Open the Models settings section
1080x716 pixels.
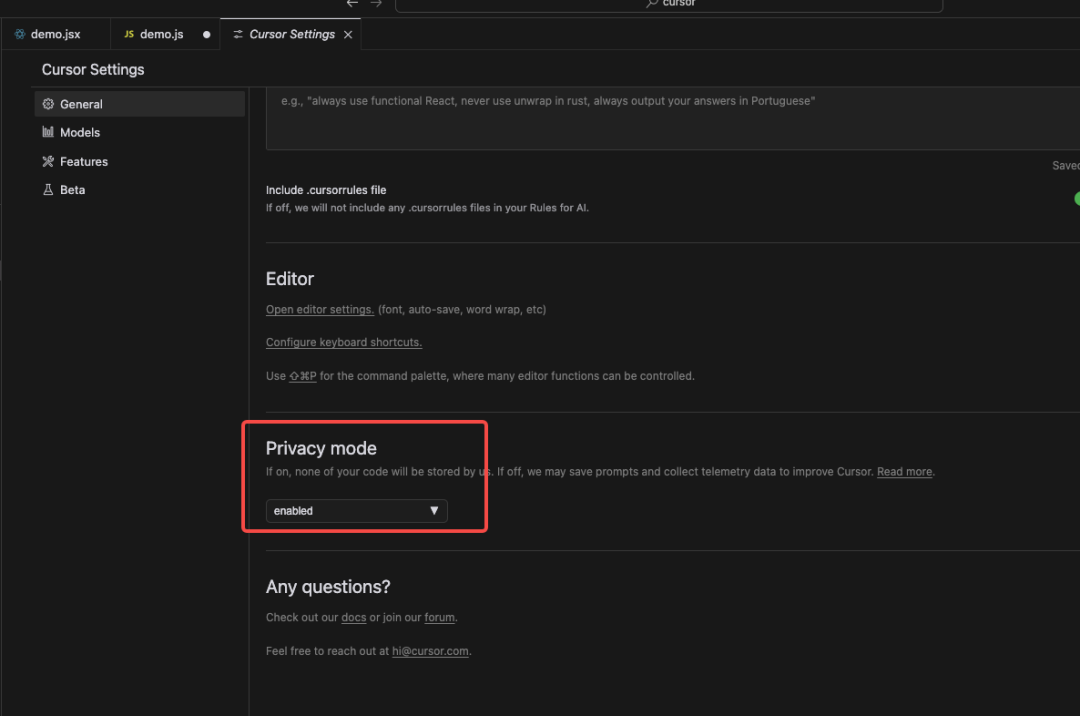coord(140,132)
